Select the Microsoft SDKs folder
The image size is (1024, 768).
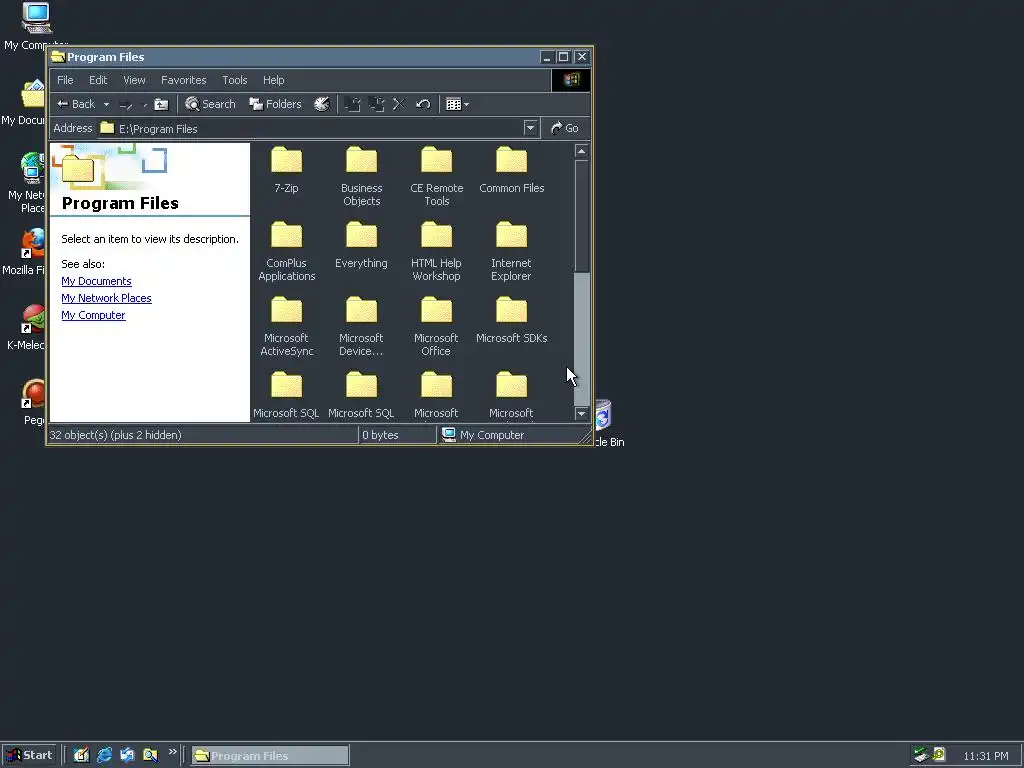tap(511, 321)
